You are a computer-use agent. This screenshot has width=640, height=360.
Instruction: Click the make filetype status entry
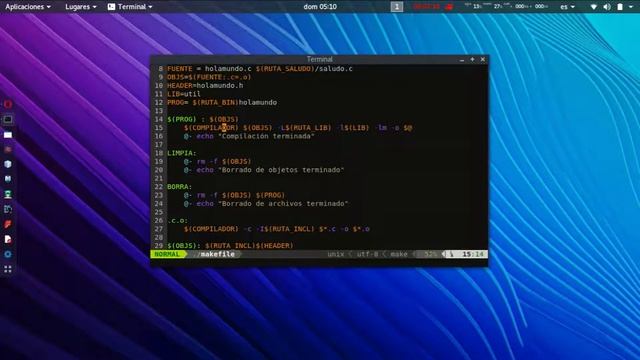[399, 254]
